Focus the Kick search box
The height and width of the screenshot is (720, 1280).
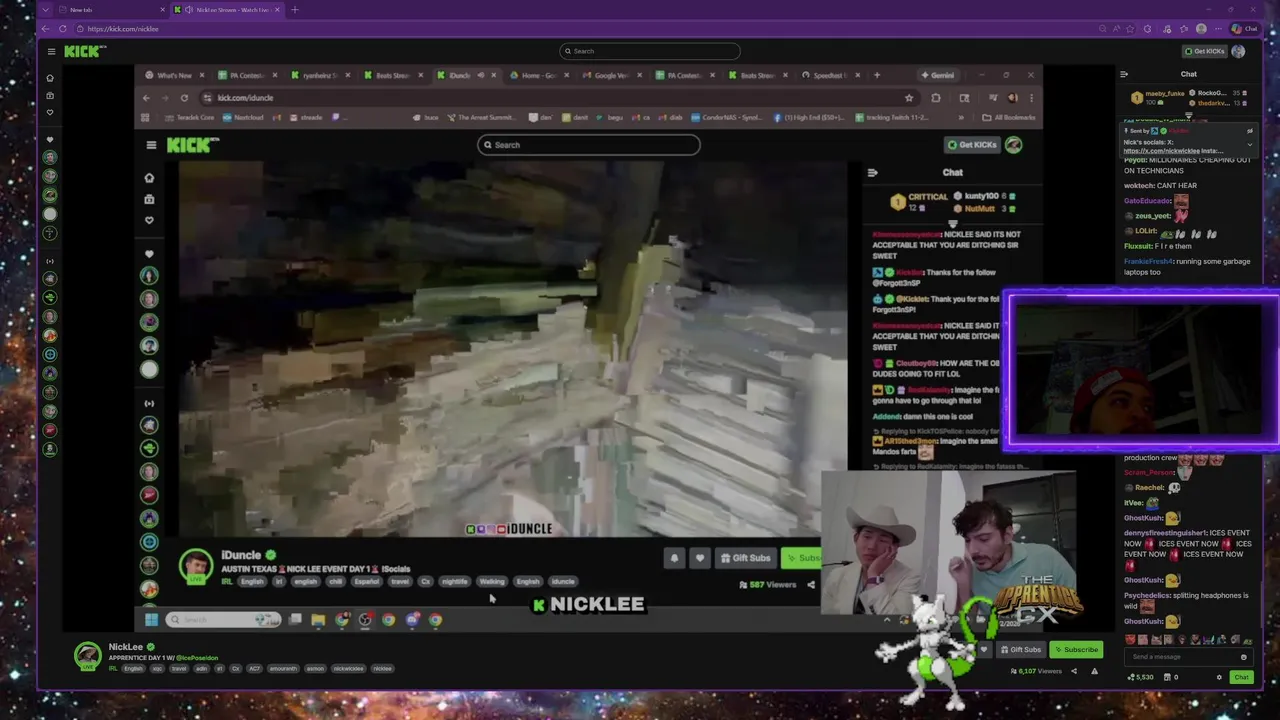click(x=650, y=51)
